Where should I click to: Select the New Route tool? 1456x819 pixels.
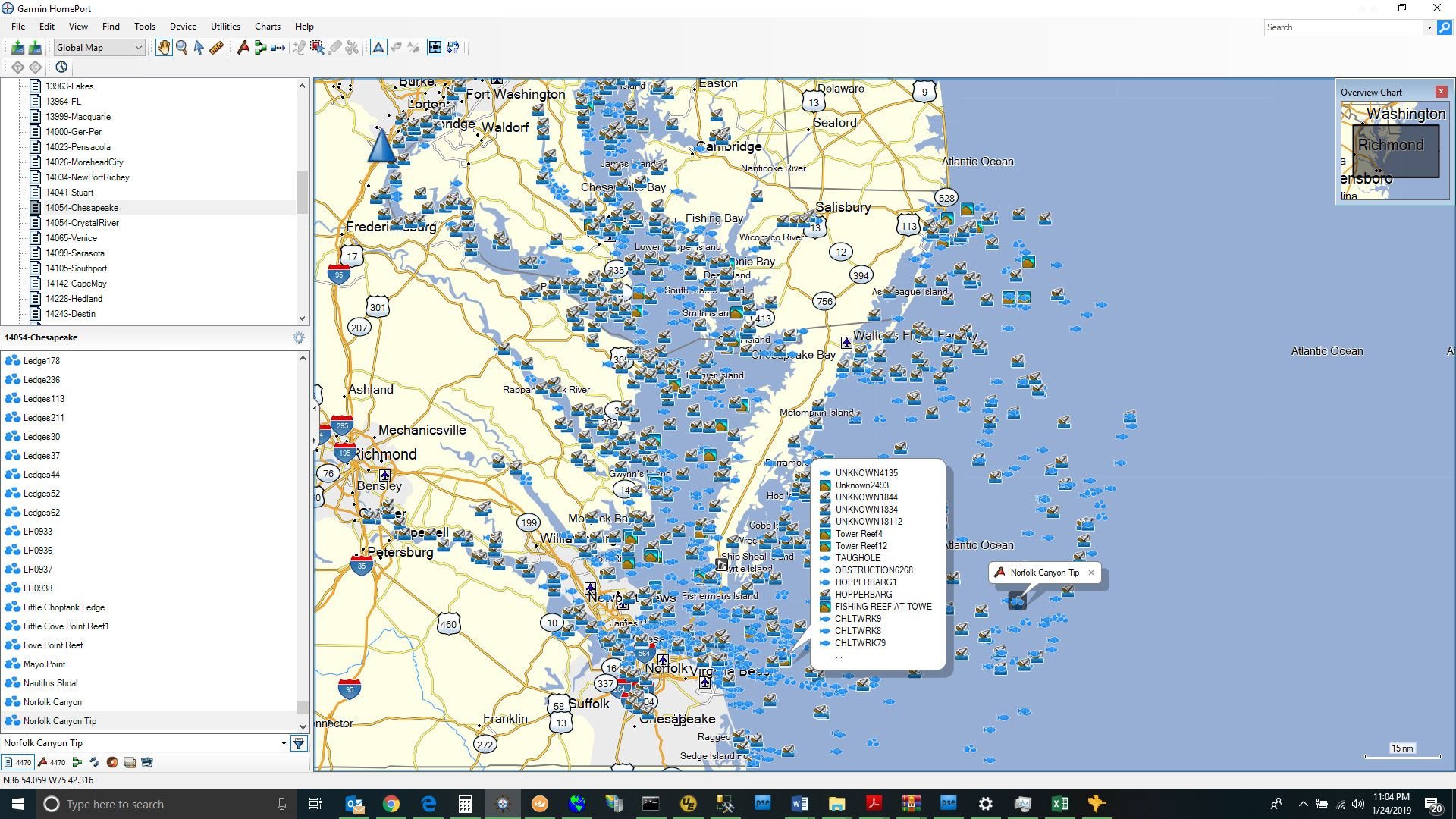pyautogui.click(x=260, y=48)
